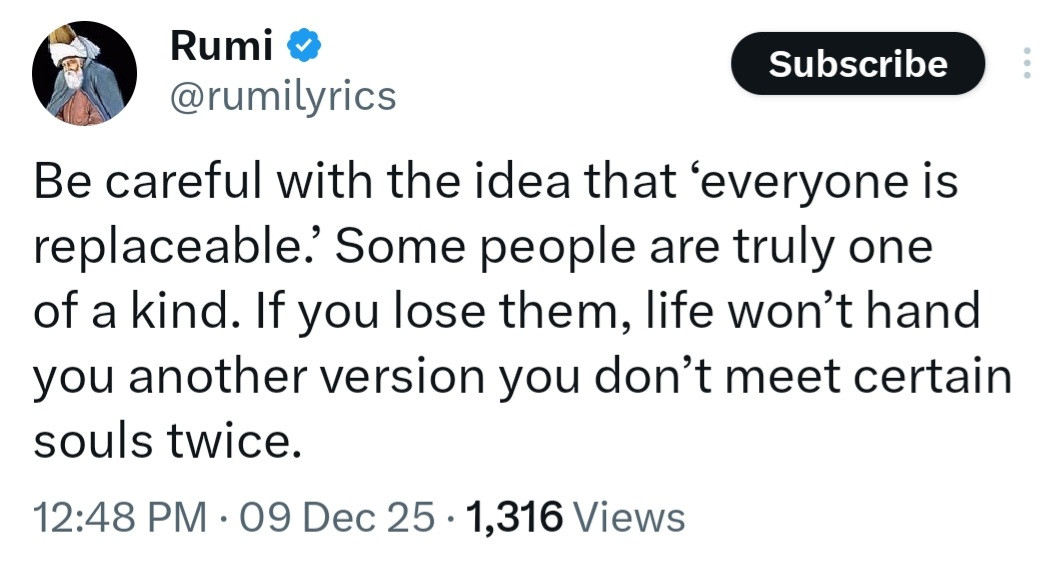The image size is (1048, 567).
Task: Click the words of a kind
Action: pos(123,310)
